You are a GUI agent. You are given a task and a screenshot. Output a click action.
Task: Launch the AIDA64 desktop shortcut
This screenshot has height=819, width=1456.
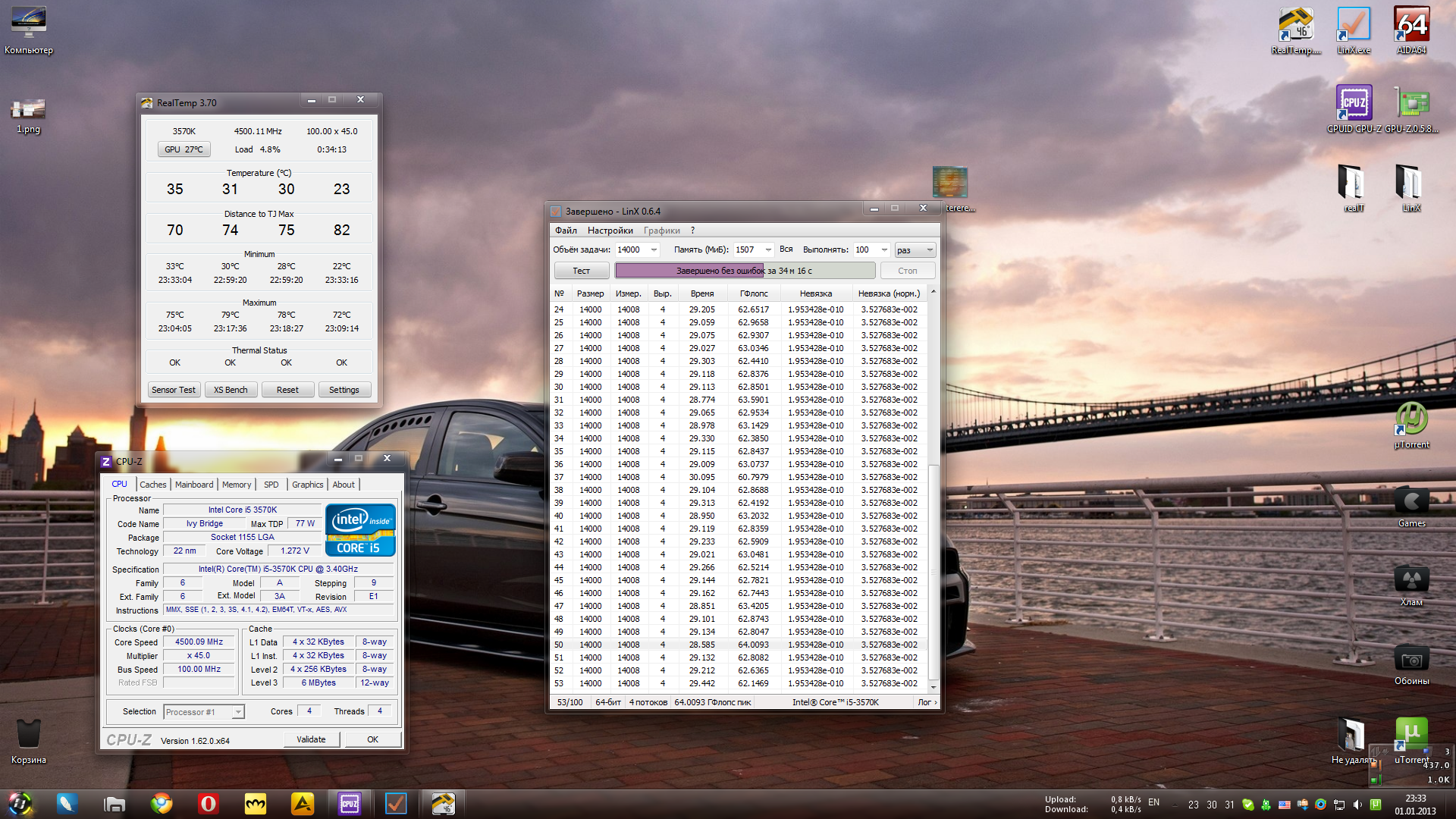pyautogui.click(x=1411, y=30)
